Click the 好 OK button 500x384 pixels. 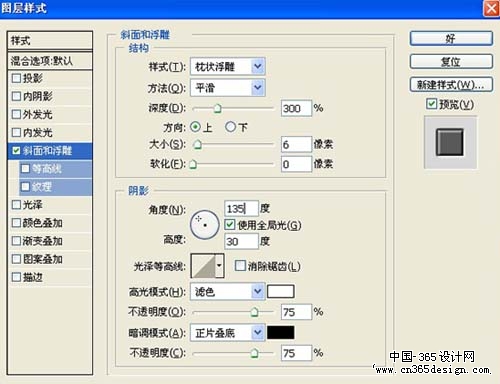pyautogui.click(x=451, y=39)
